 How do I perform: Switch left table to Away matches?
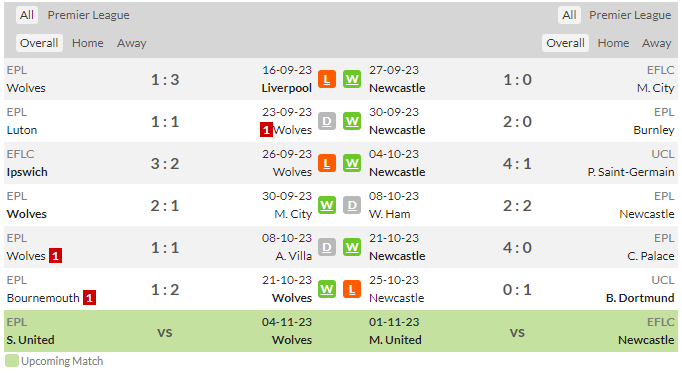tap(131, 43)
